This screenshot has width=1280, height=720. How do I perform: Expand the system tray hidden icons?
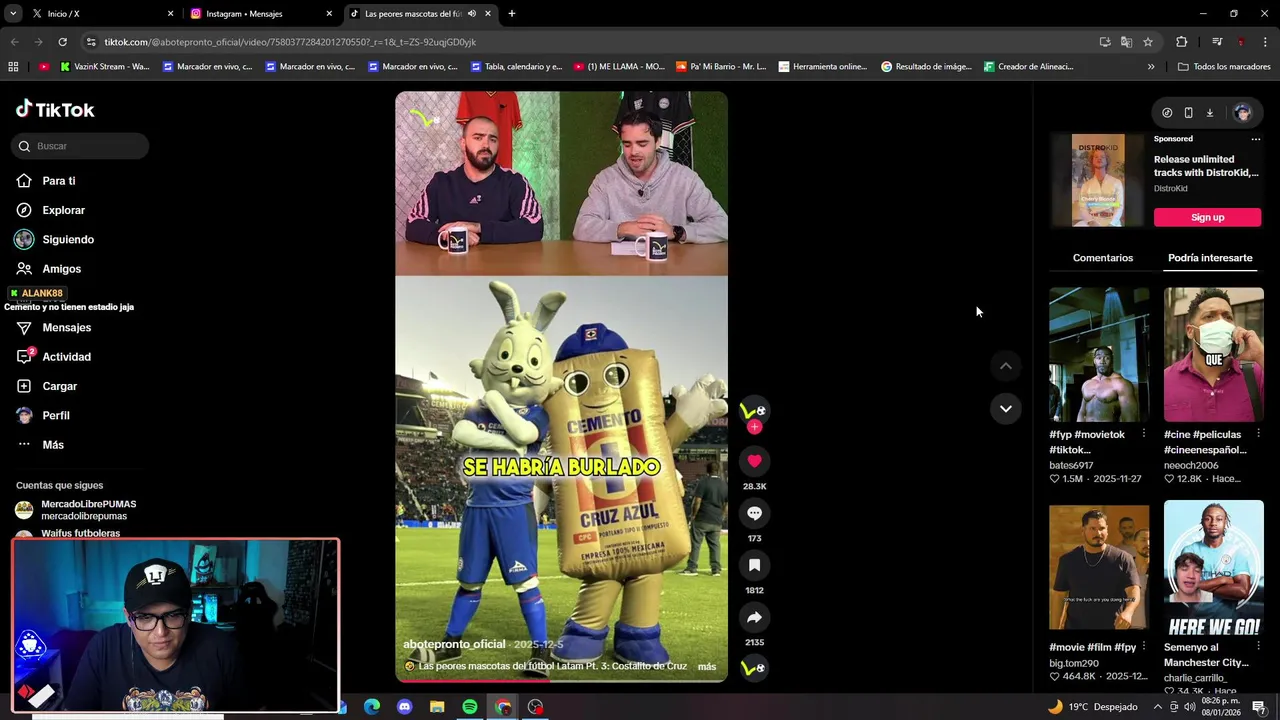(x=1158, y=706)
